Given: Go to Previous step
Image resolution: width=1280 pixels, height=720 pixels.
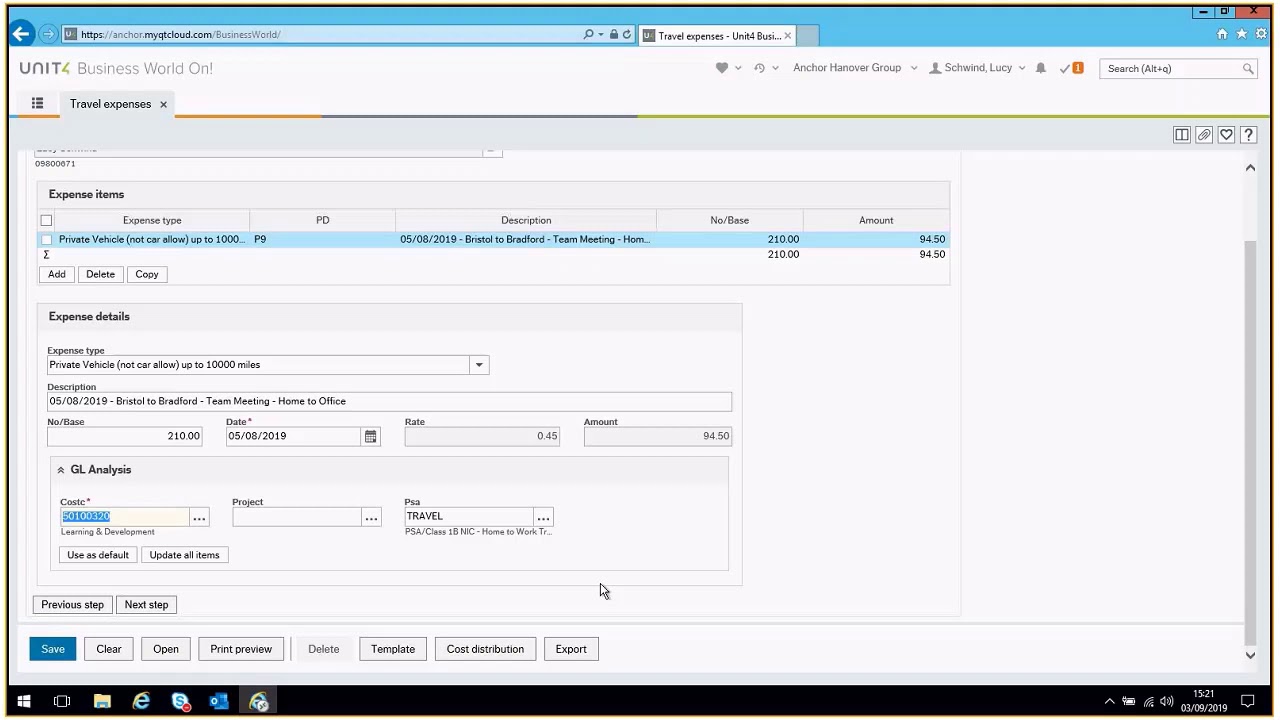Looking at the screenshot, I should click(72, 605).
